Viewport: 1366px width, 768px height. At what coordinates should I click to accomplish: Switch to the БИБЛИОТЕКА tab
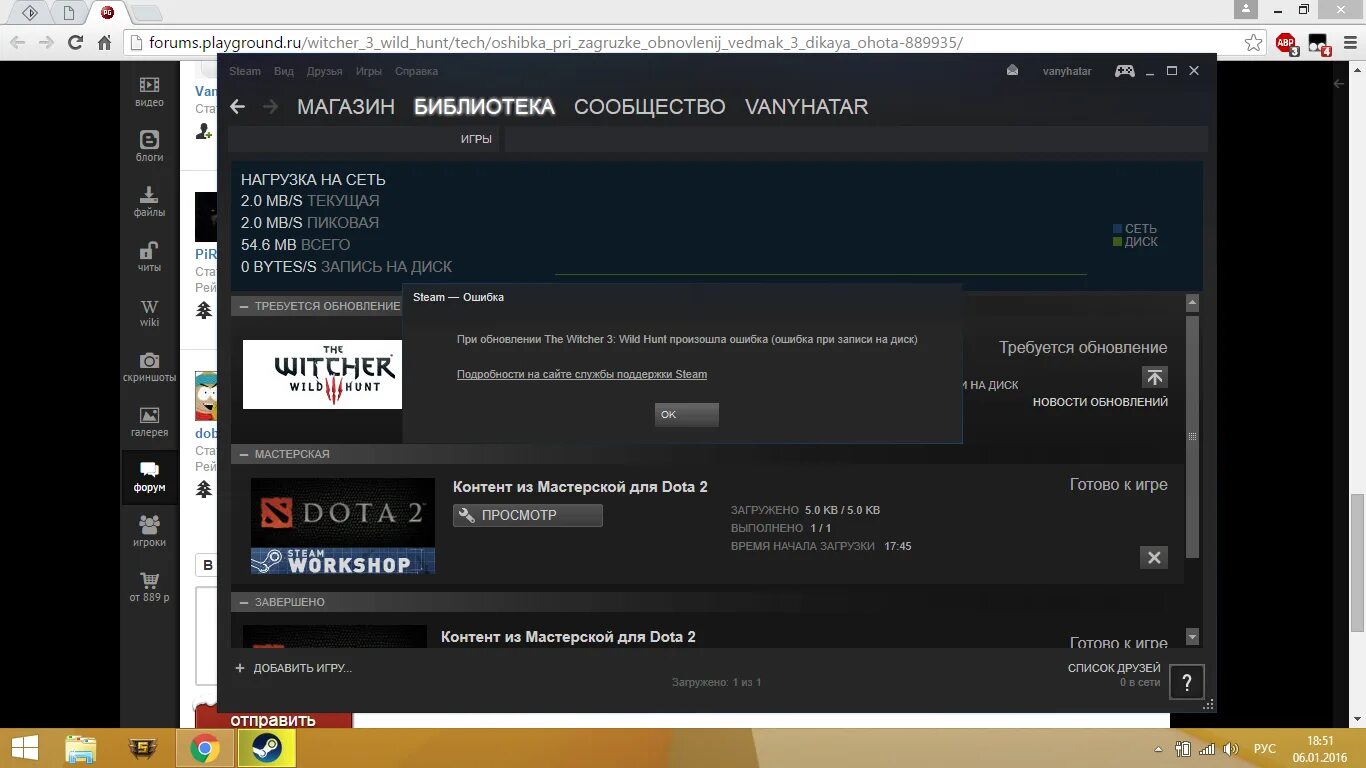tap(484, 107)
